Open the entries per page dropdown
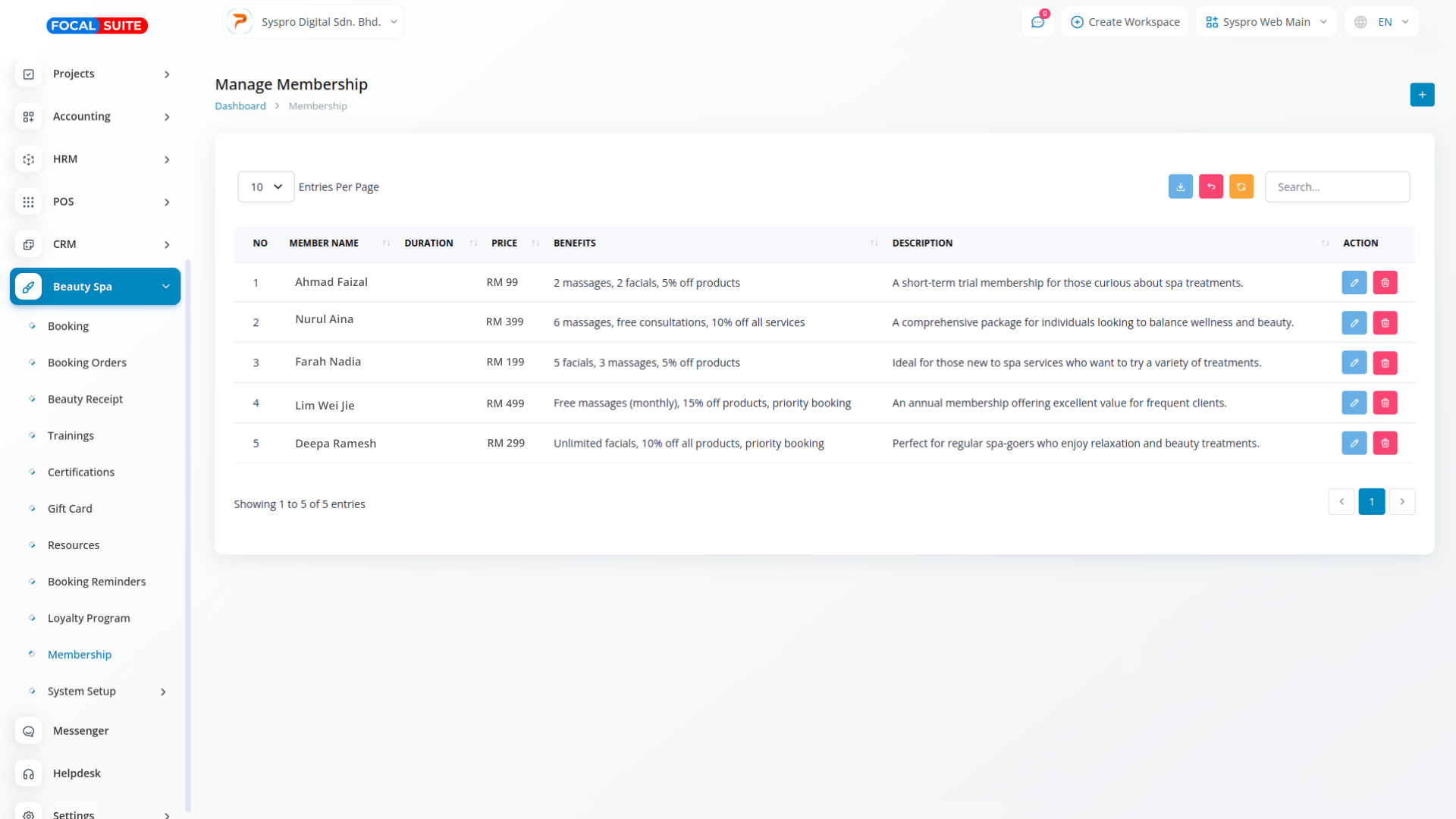The image size is (1456, 819). 265,187
